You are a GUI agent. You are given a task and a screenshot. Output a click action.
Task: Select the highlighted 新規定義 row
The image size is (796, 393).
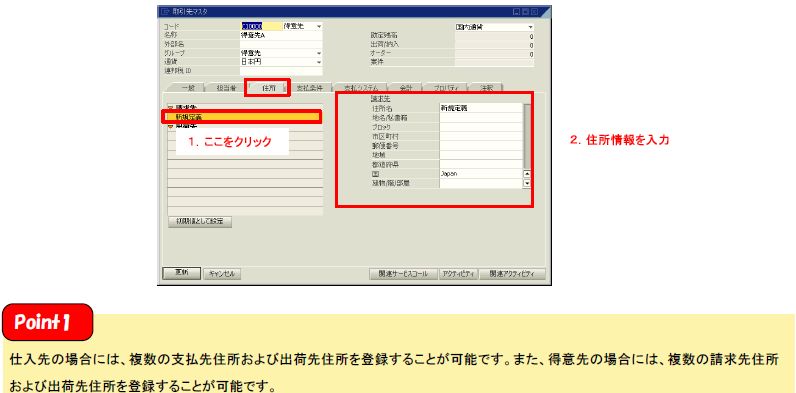coord(242,117)
